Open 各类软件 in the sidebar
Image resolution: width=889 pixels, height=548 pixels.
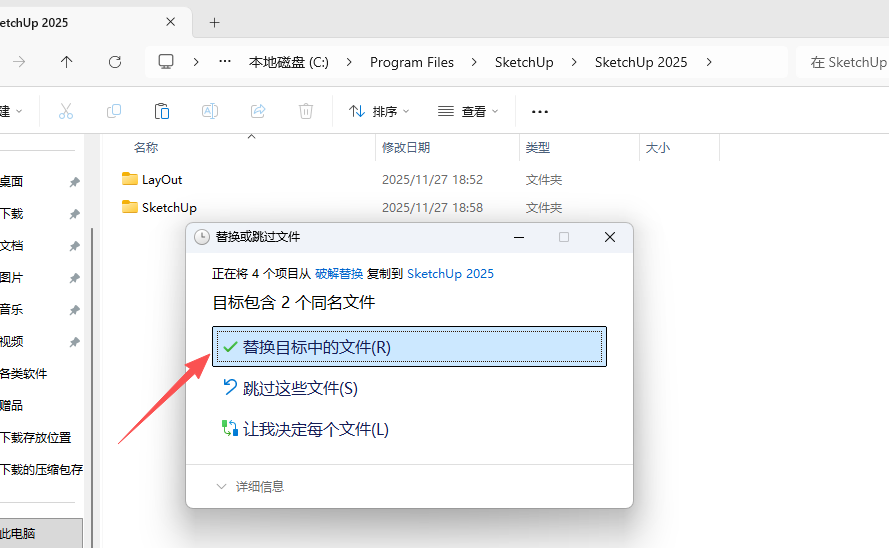pos(23,373)
